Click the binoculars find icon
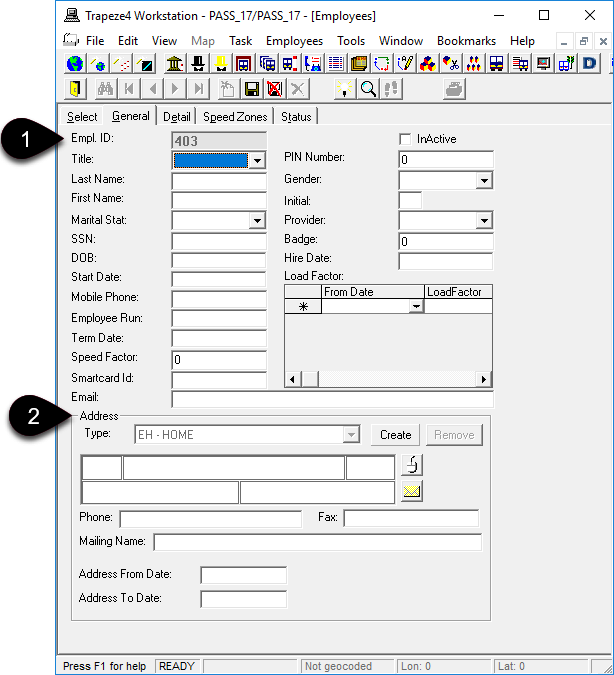Image resolution: width=614 pixels, height=675 pixels. pos(105,89)
